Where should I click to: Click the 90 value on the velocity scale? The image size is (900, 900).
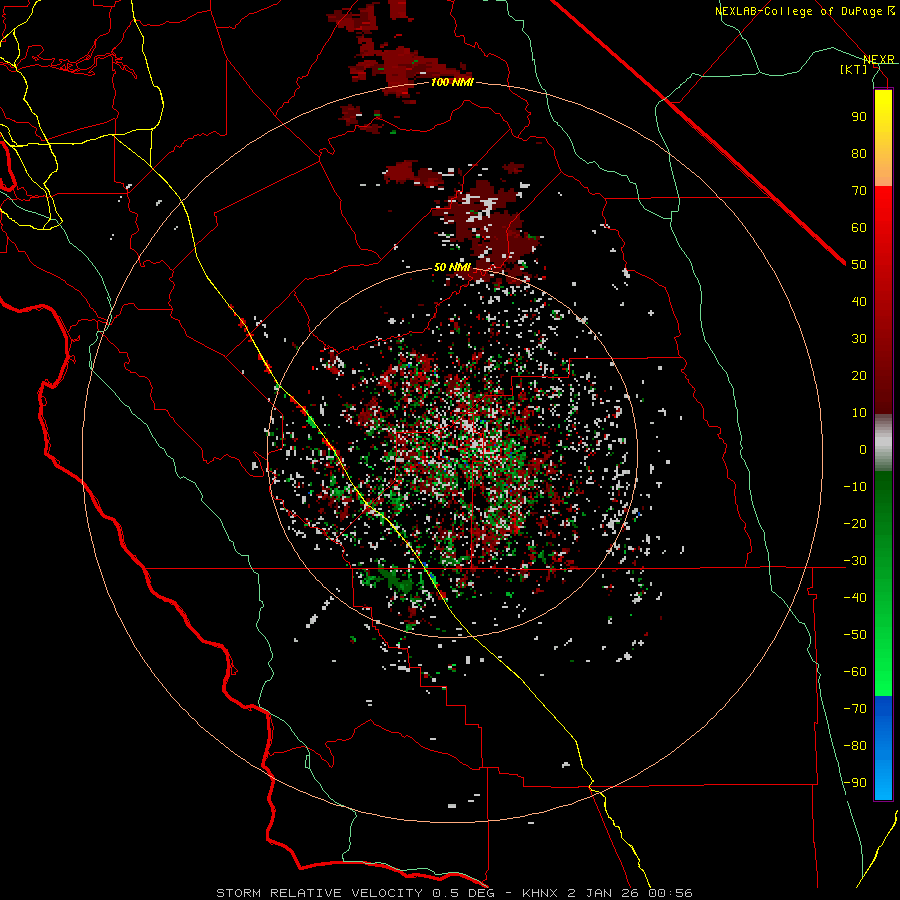coord(859,117)
